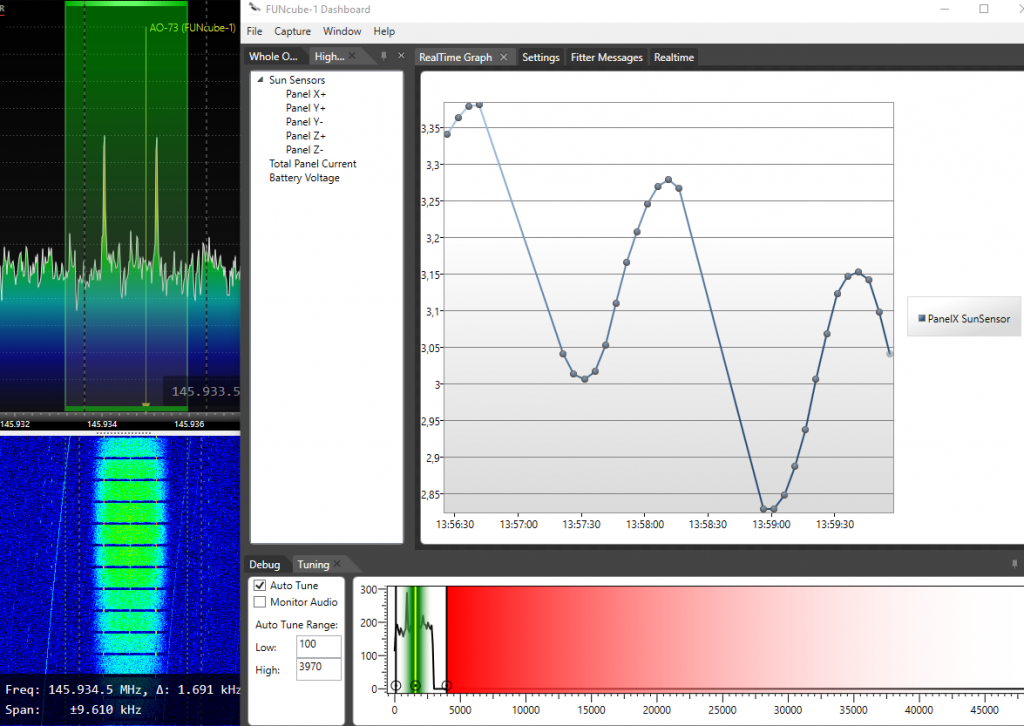Viewport: 1024px width, 726px height.
Task: Close the RealTime Graph tab
Action: point(504,57)
